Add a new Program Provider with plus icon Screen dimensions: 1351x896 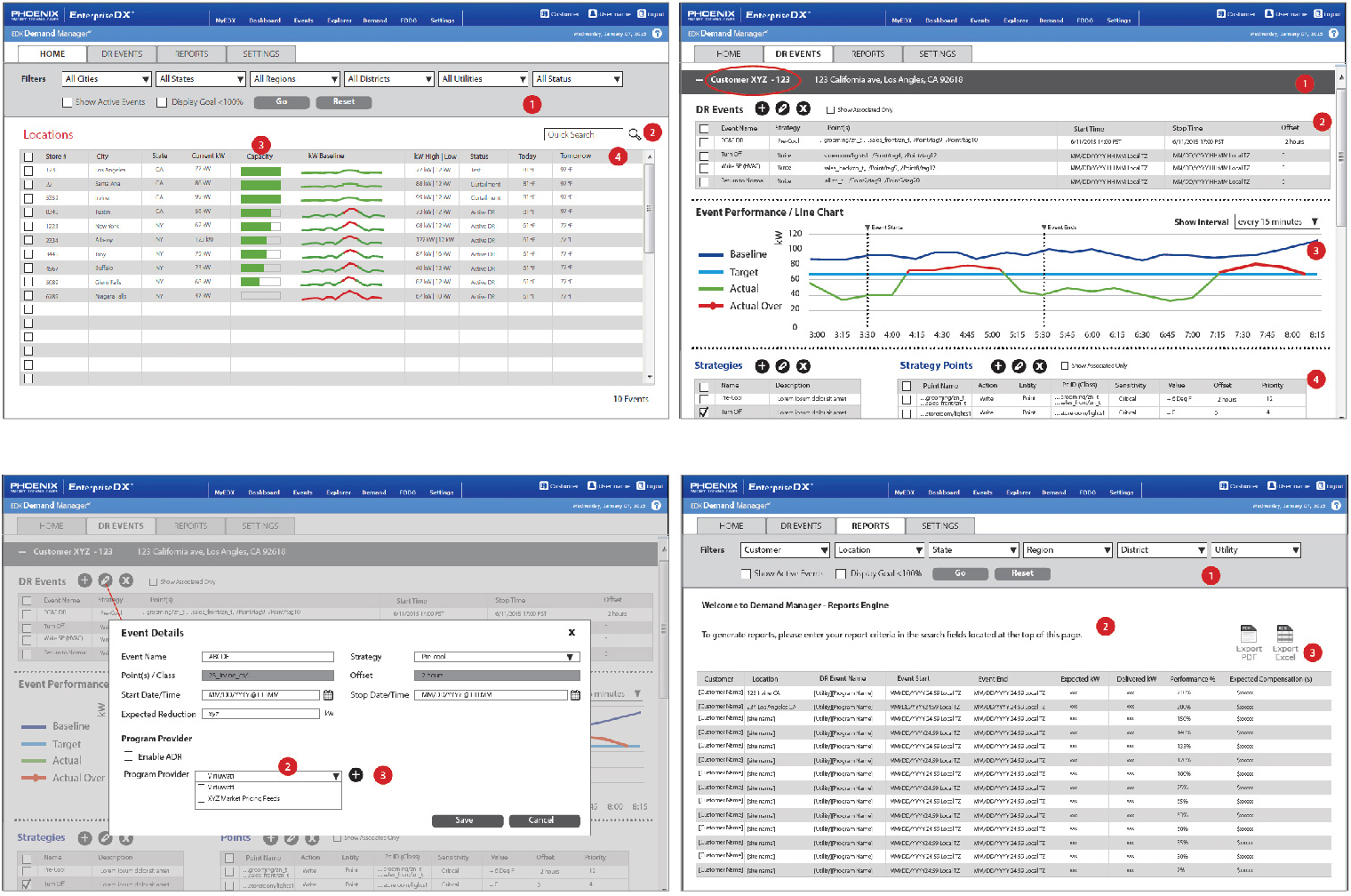[356, 775]
